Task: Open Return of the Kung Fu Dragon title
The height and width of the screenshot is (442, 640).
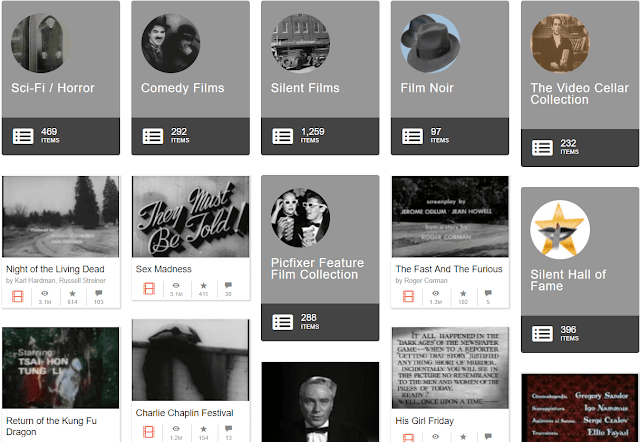Action: pos(51,426)
